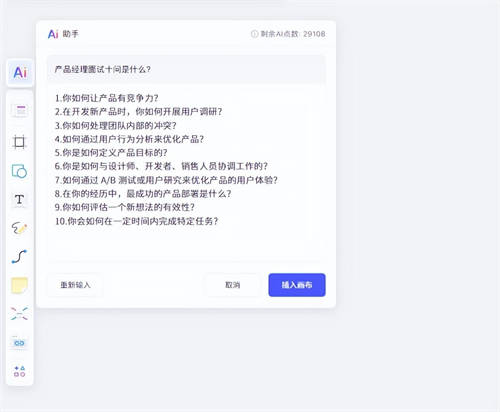Click the AI 助手 logo in dialog header

(x=63, y=34)
